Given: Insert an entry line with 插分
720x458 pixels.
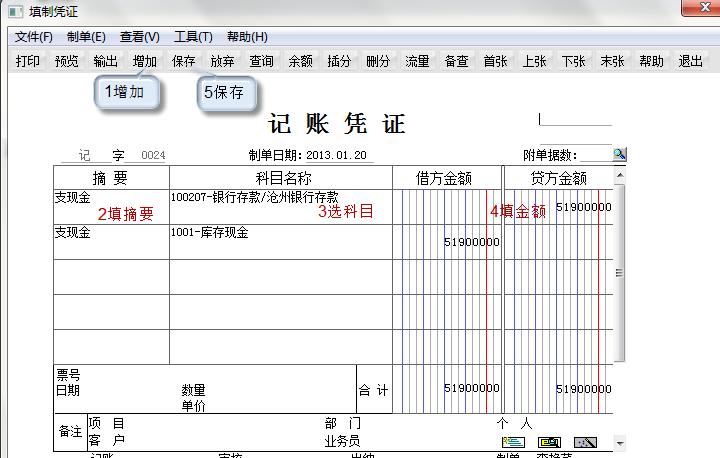Looking at the screenshot, I should click(339, 61).
